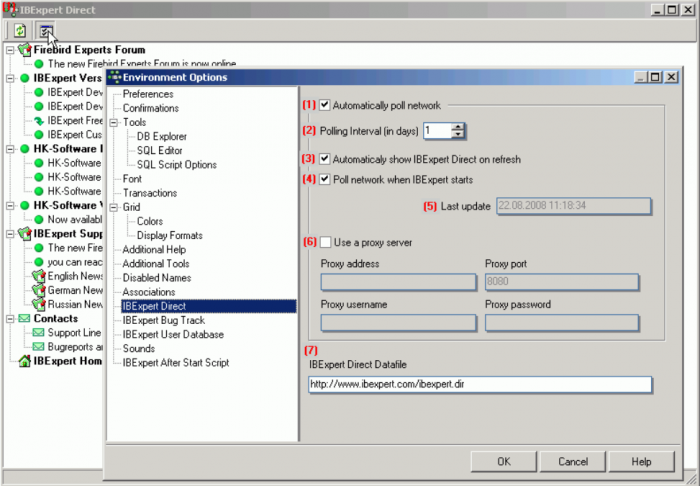Collapse the first HK-Software tree node
Screen dimensions: 700x486
[10, 149]
